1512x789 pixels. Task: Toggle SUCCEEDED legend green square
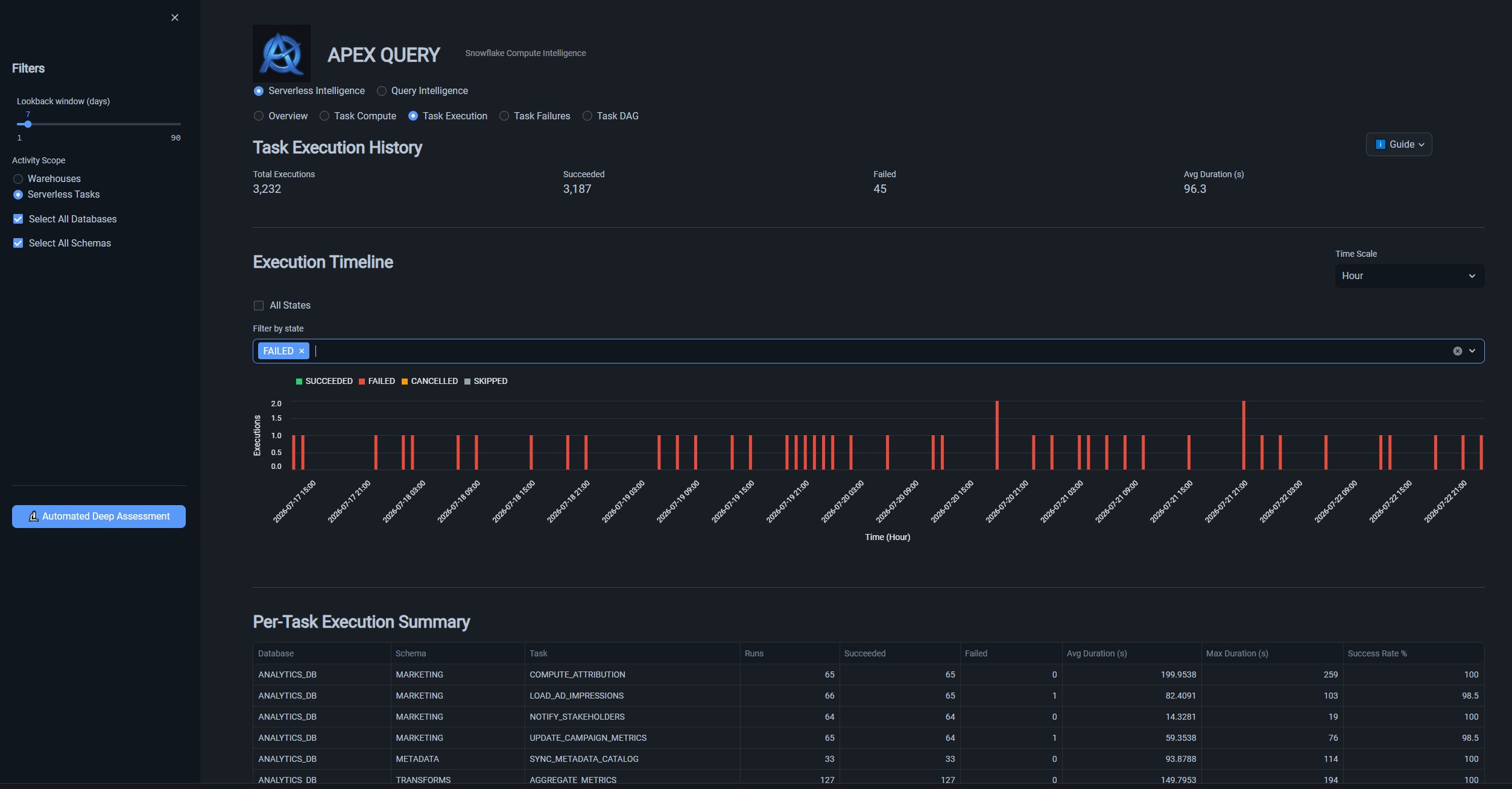pyautogui.click(x=299, y=382)
